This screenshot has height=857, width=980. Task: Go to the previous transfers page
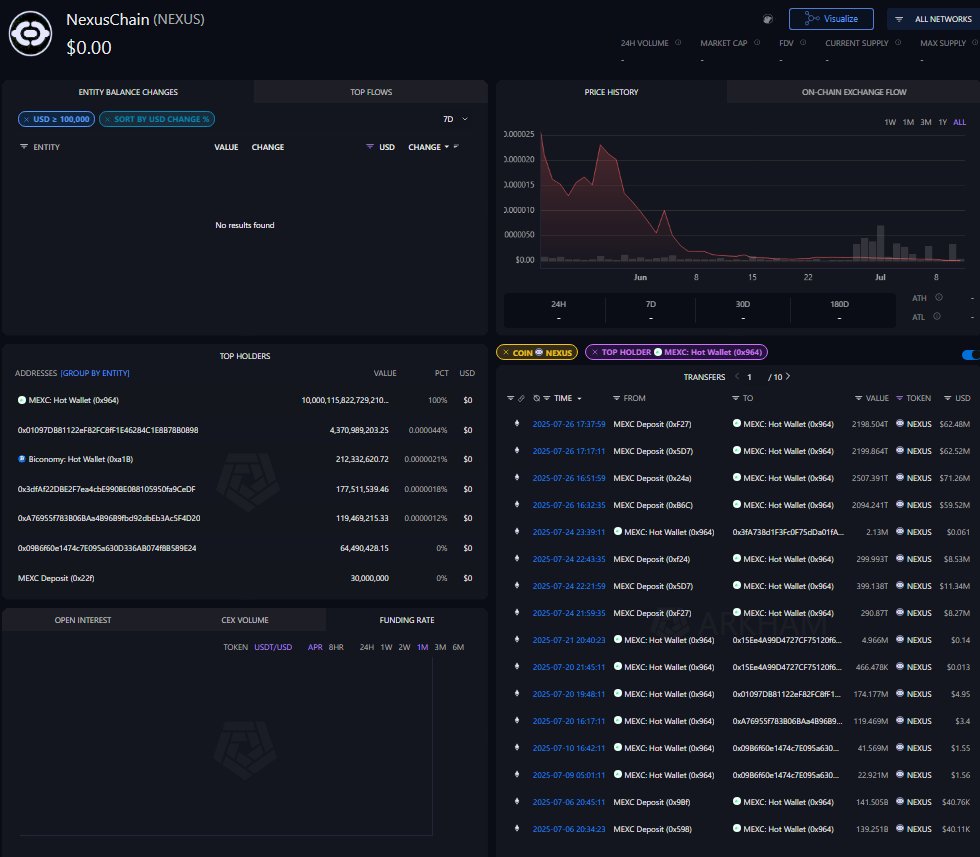[737, 376]
